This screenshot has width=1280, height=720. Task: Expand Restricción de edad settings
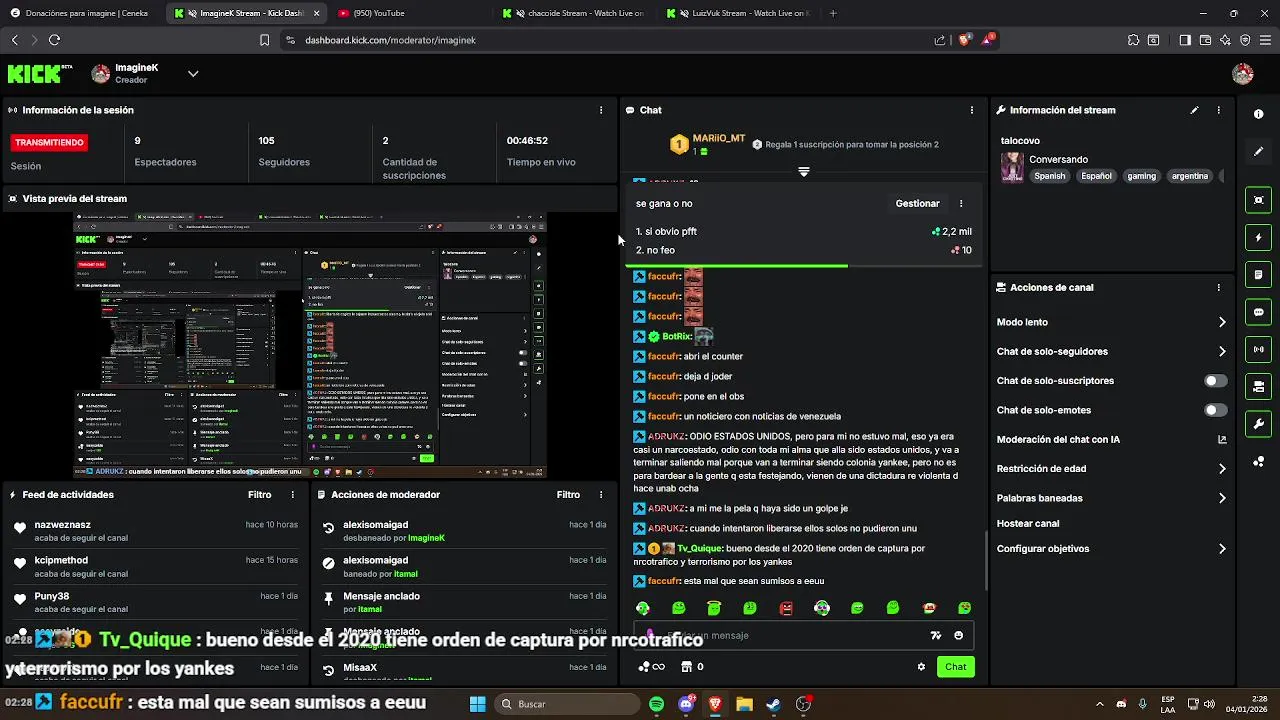[1222, 468]
